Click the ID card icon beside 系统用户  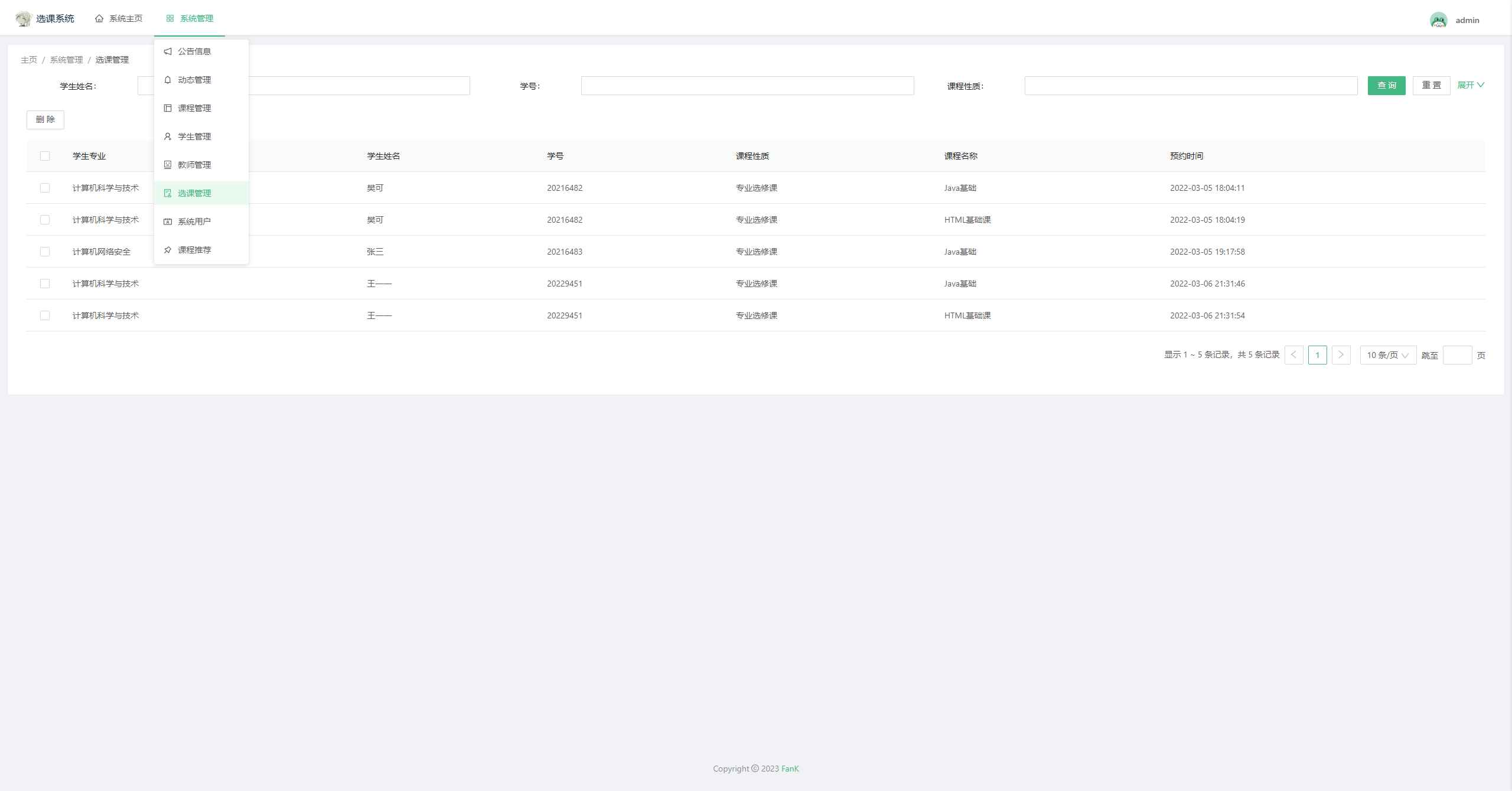pyautogui.click(x=168, y=222)
